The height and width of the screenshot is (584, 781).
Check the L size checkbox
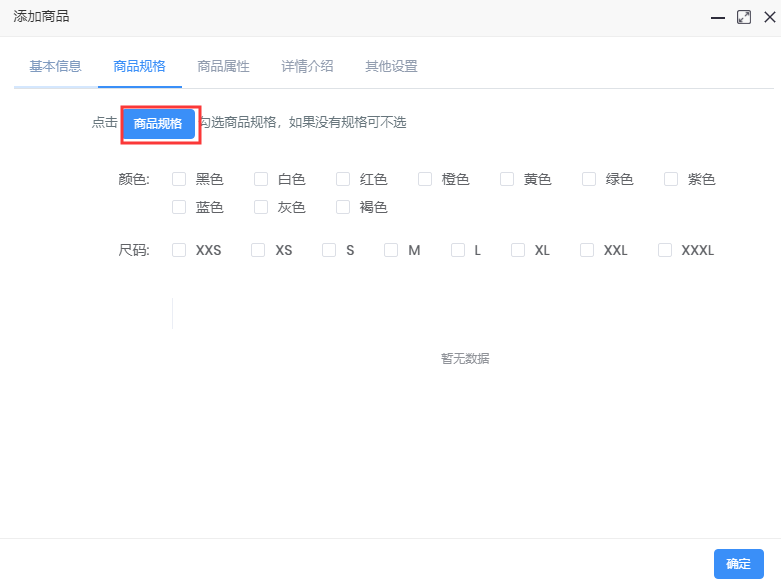458,250
